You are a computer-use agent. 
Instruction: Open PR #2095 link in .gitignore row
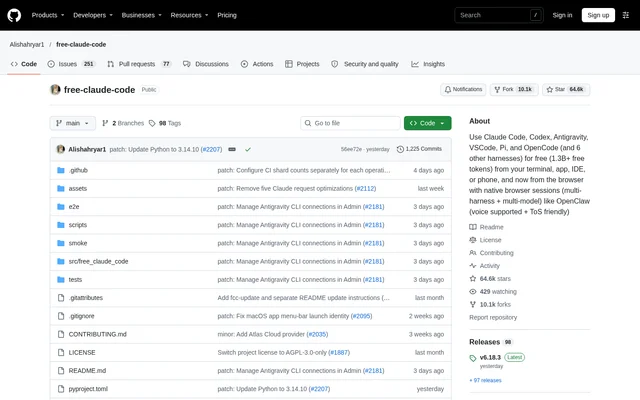(361, 316)
